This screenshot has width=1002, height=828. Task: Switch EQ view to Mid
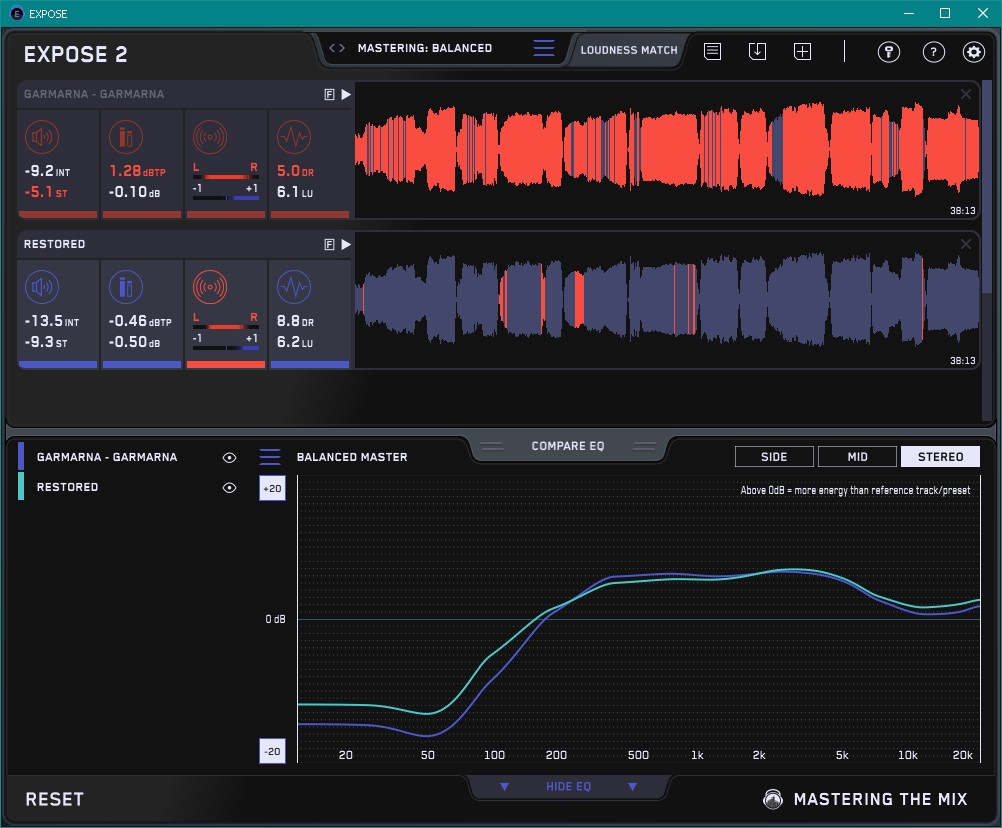(x=857, y=457)
